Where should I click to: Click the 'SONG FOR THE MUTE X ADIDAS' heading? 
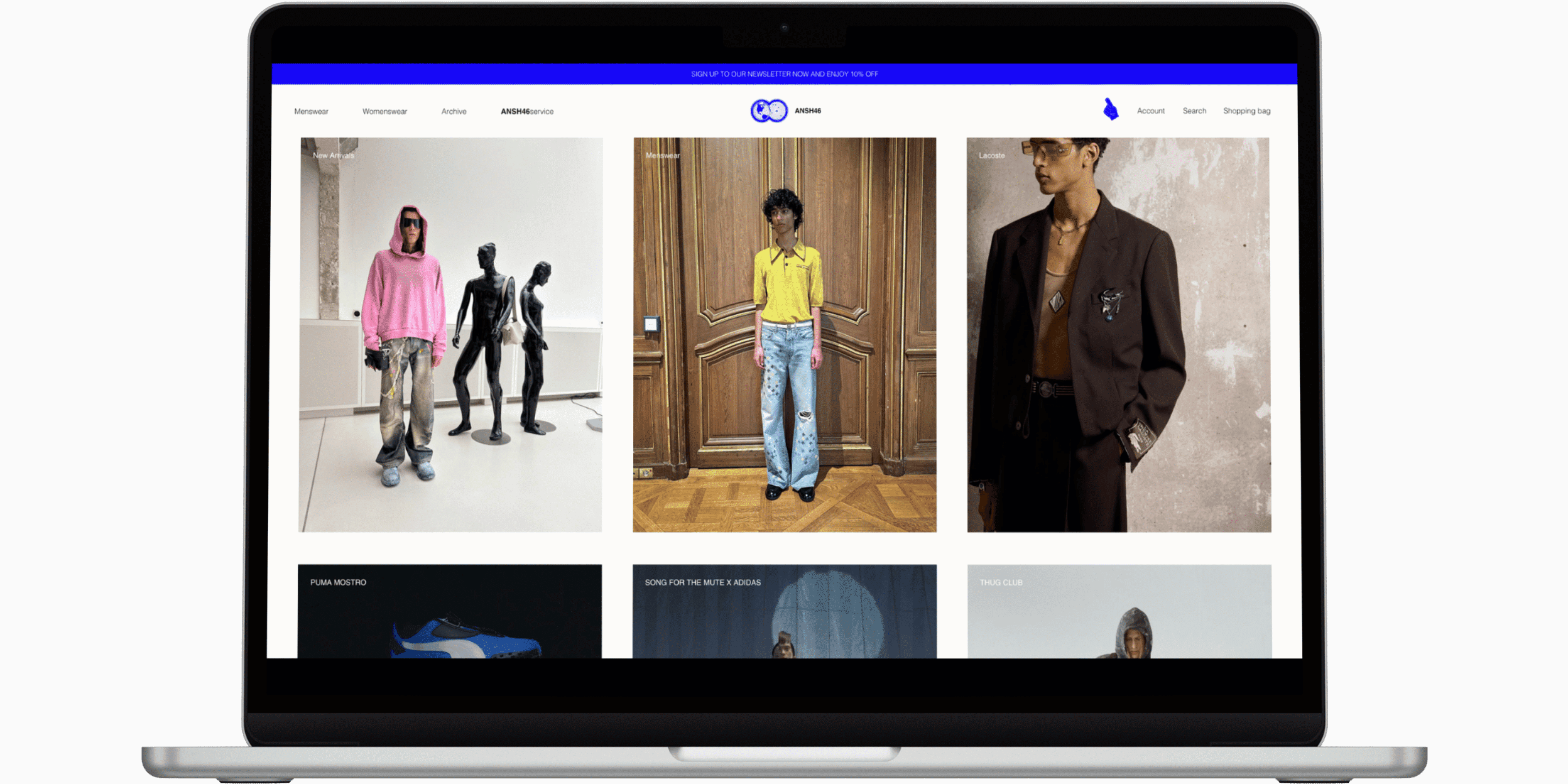(x=703, y=583)
